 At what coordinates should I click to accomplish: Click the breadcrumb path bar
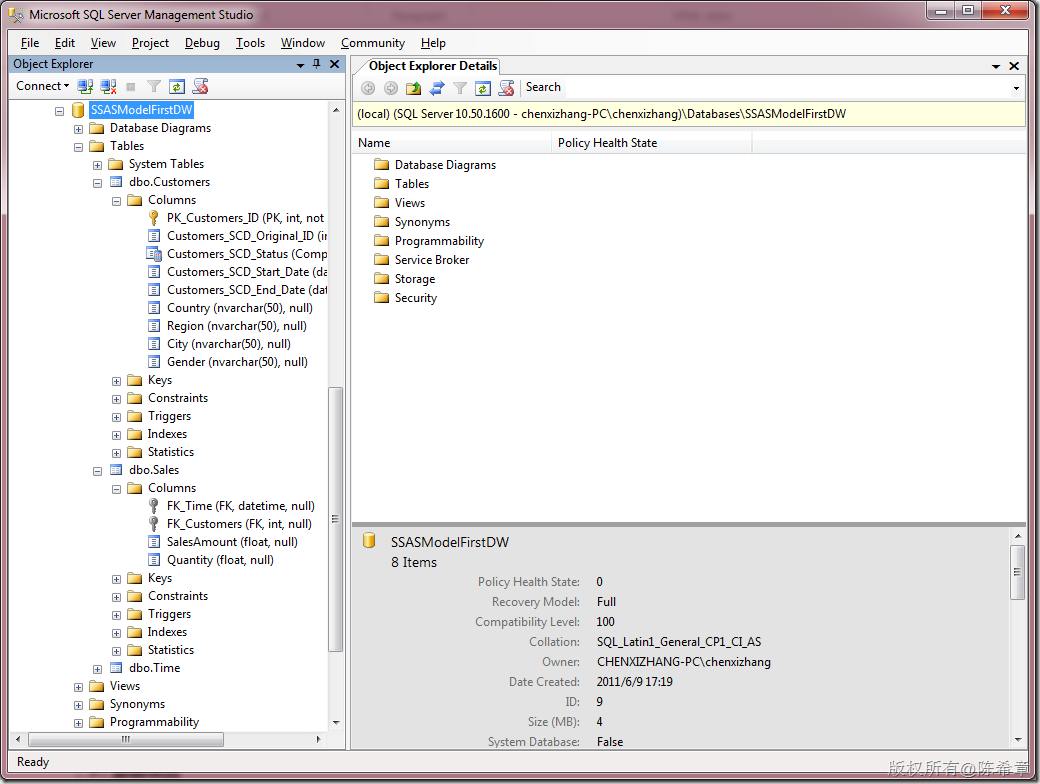click(688, 114)
